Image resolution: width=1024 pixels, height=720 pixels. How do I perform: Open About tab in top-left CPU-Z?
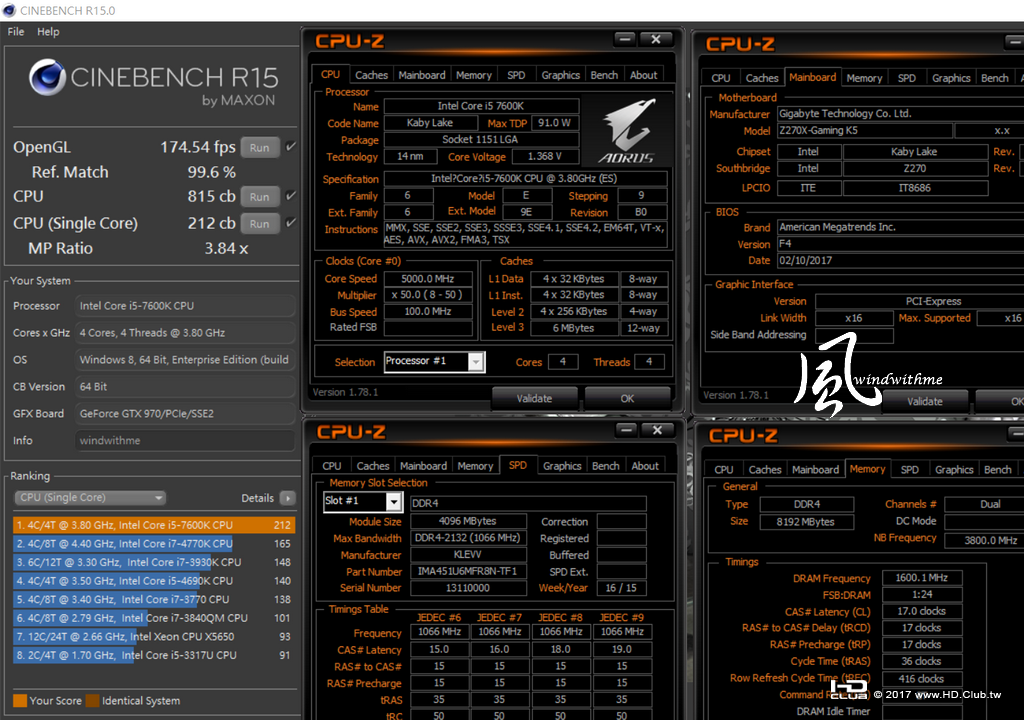[x=643, y=75]
